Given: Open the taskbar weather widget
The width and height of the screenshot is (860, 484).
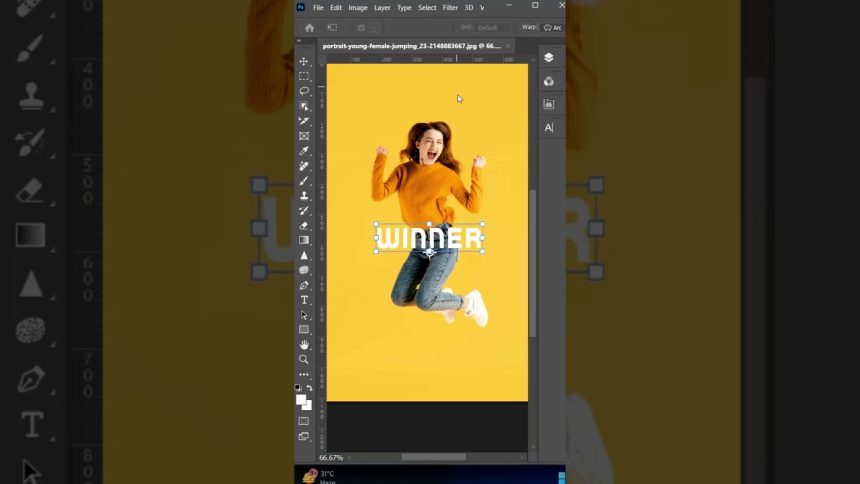Looking at the screenshot, I should (x=320, y=476).
